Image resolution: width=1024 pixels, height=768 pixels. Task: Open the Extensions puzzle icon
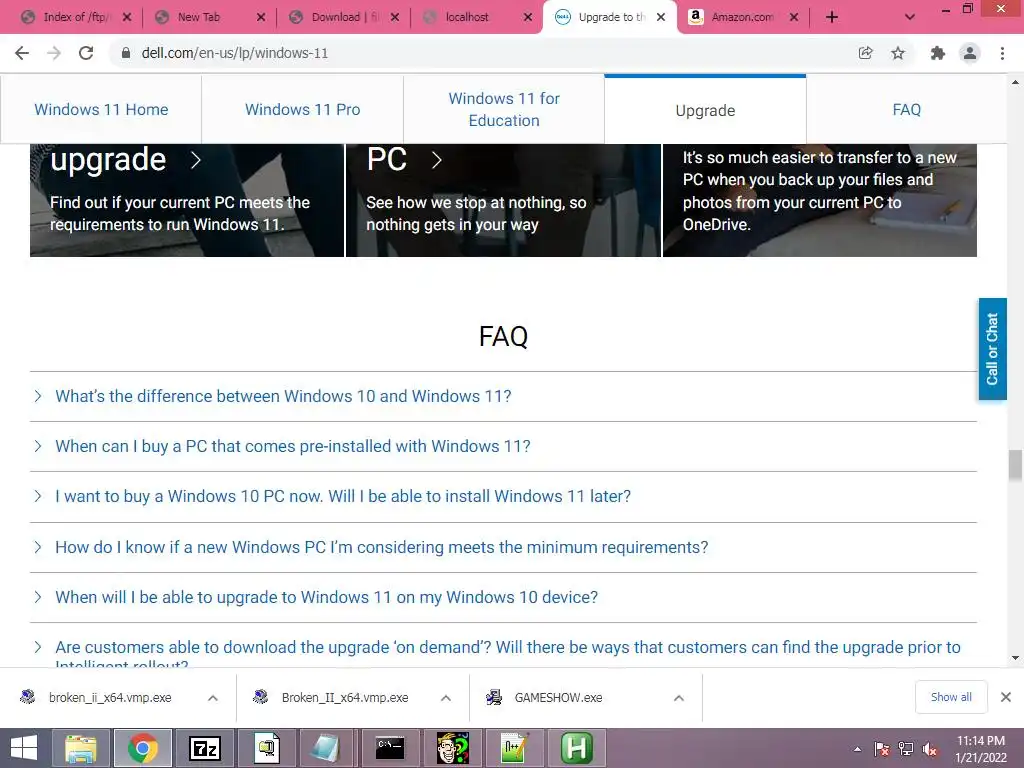[938, 53]
